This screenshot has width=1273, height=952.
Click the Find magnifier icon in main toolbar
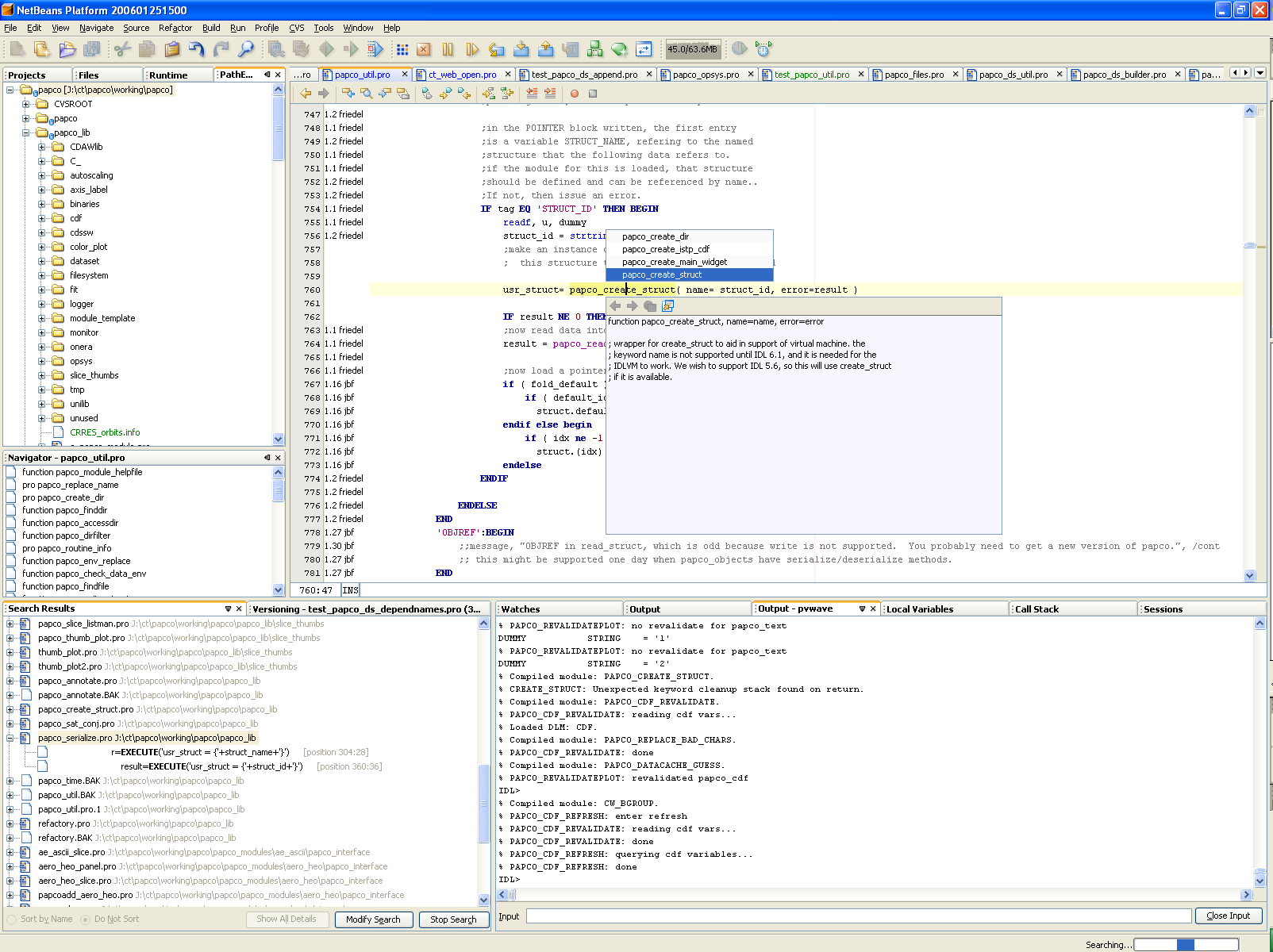pos(246,49)
